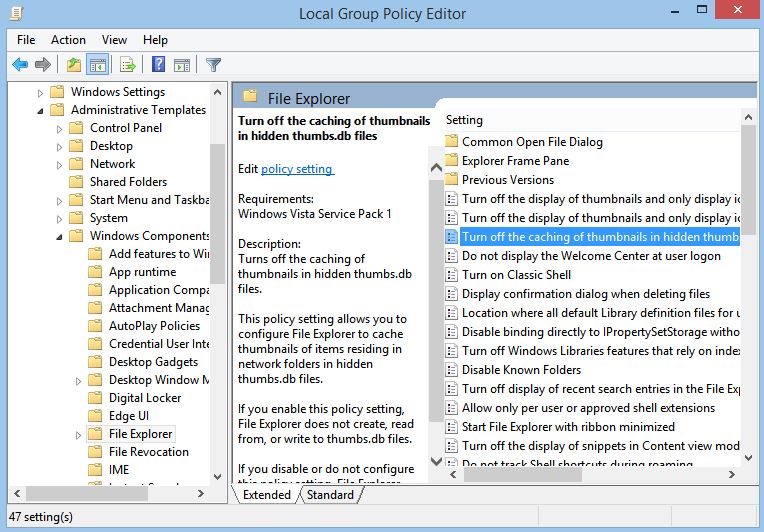
Task: Click the folder icon next to Control Panel
Action: click(x=76, y=128)
